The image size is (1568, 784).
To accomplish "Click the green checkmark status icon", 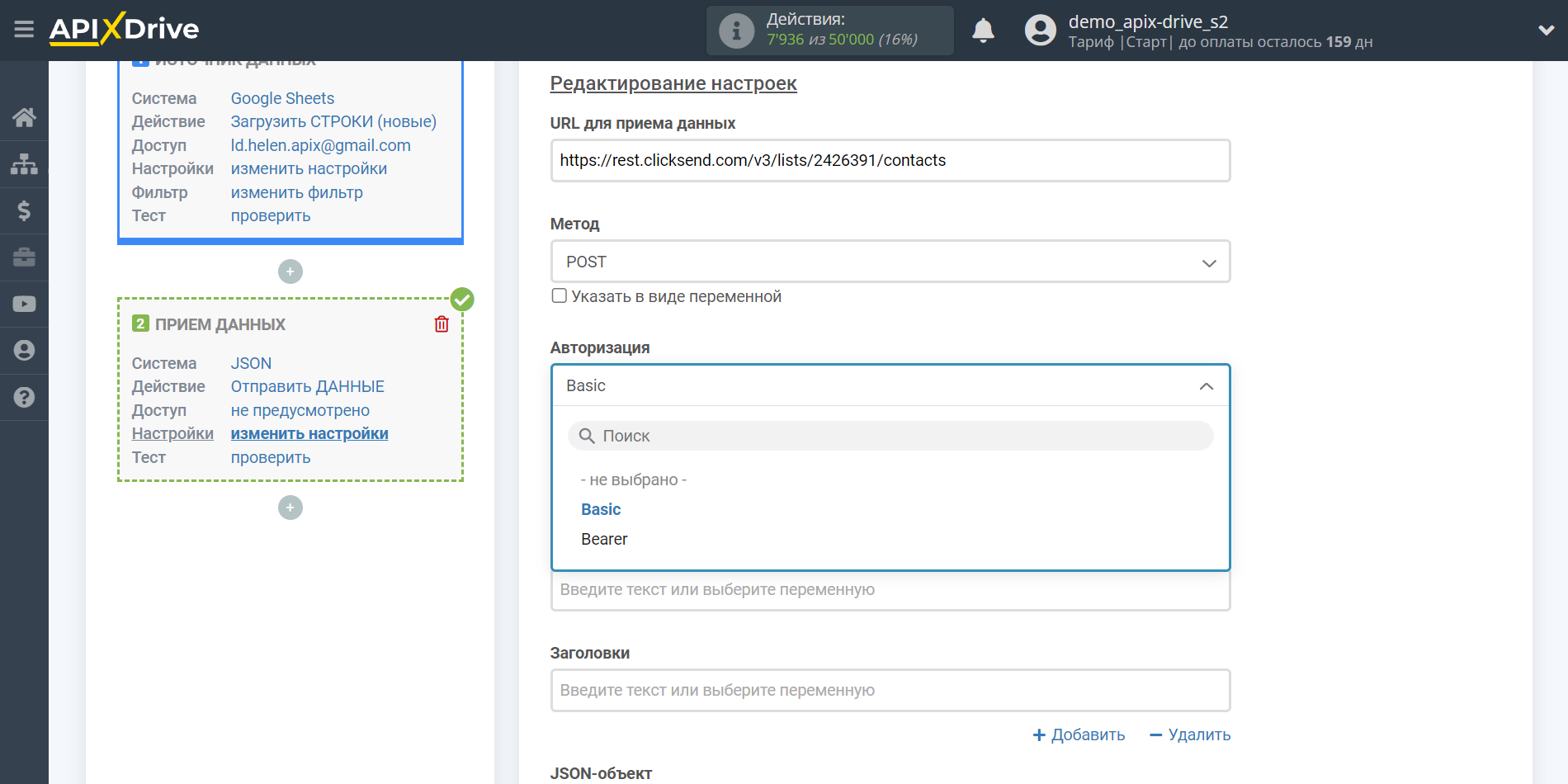I will tap(462, 299).
